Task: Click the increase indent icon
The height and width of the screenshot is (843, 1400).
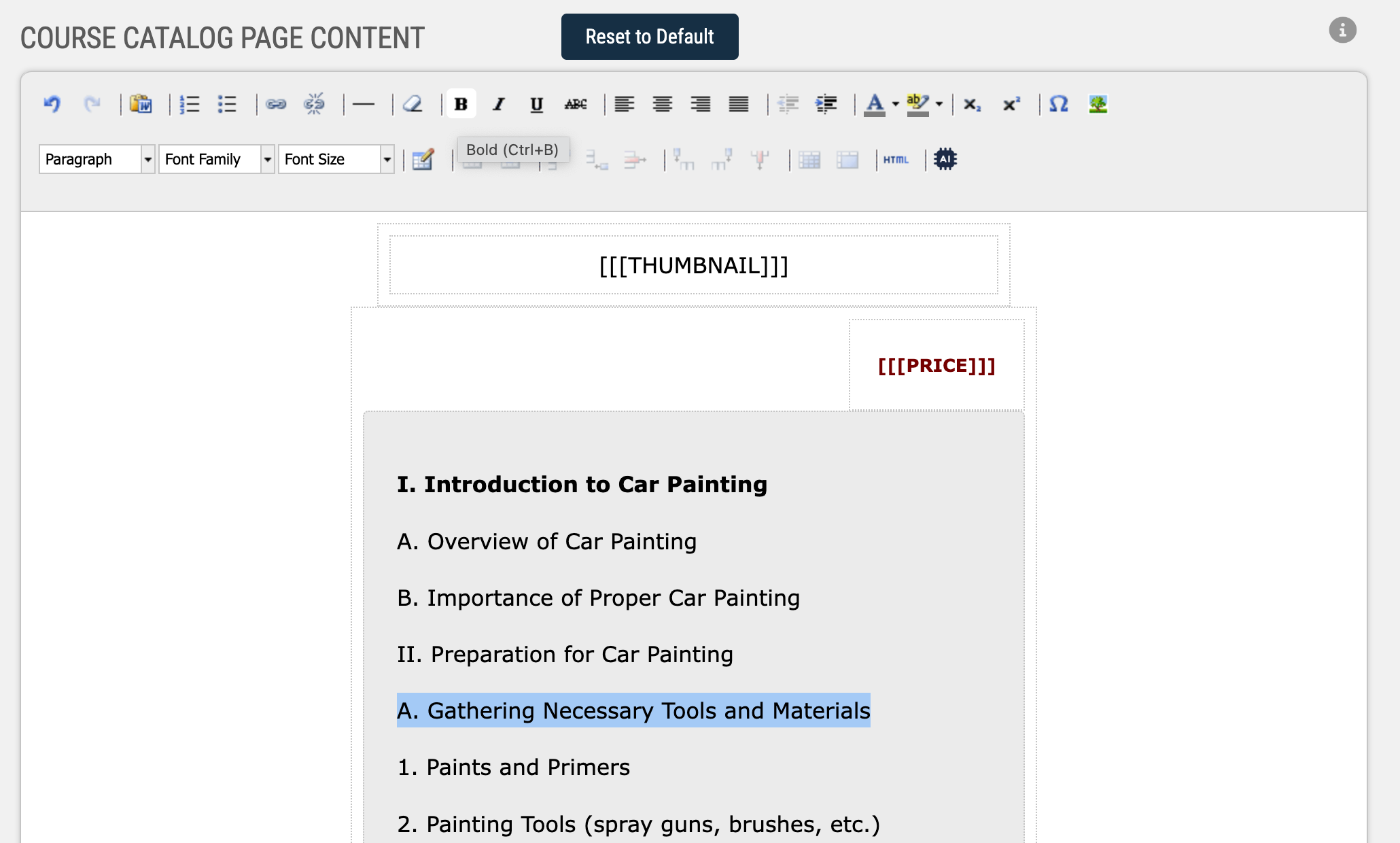Action: point(826,104)
